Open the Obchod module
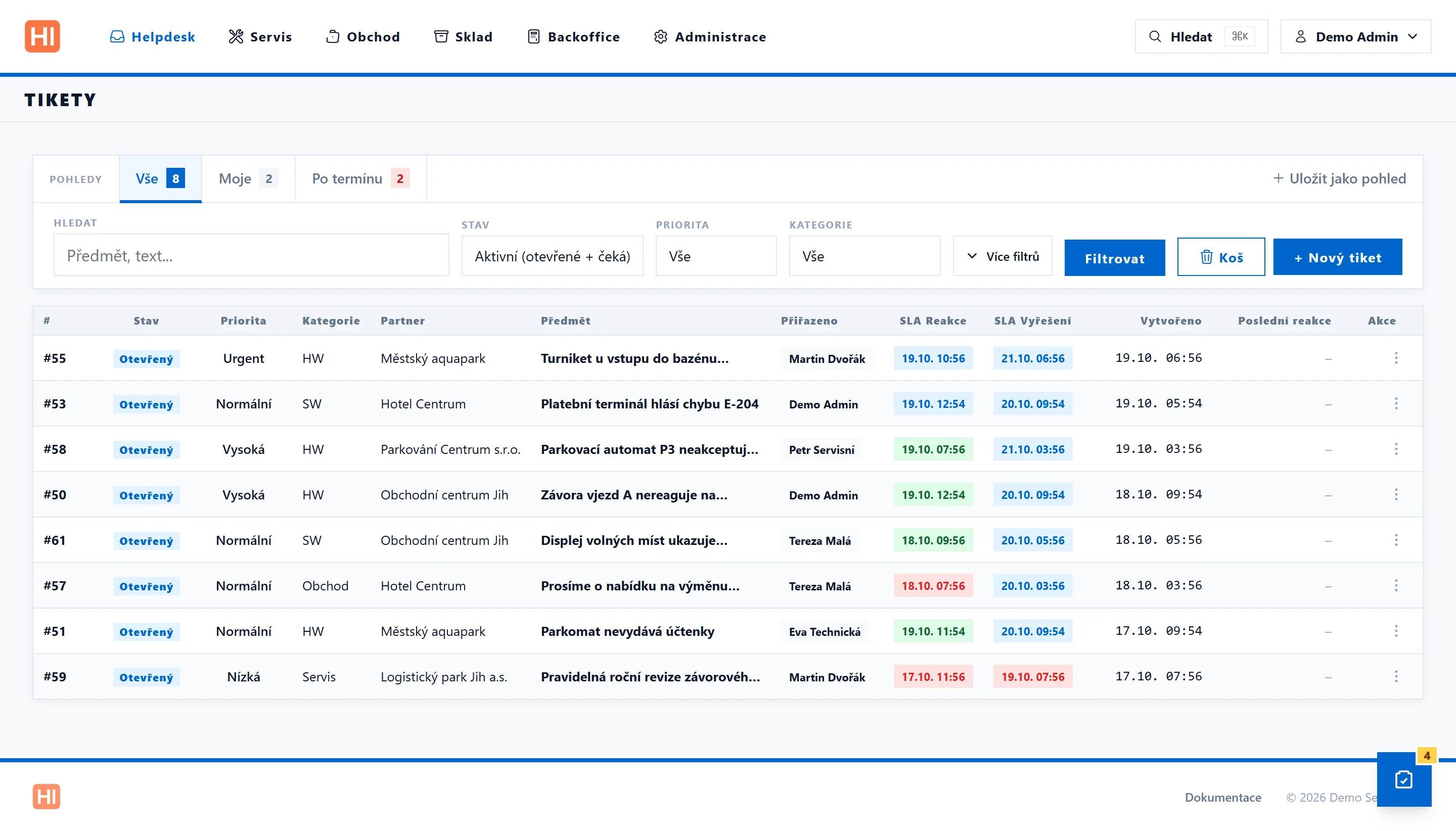 coord(363,36)
